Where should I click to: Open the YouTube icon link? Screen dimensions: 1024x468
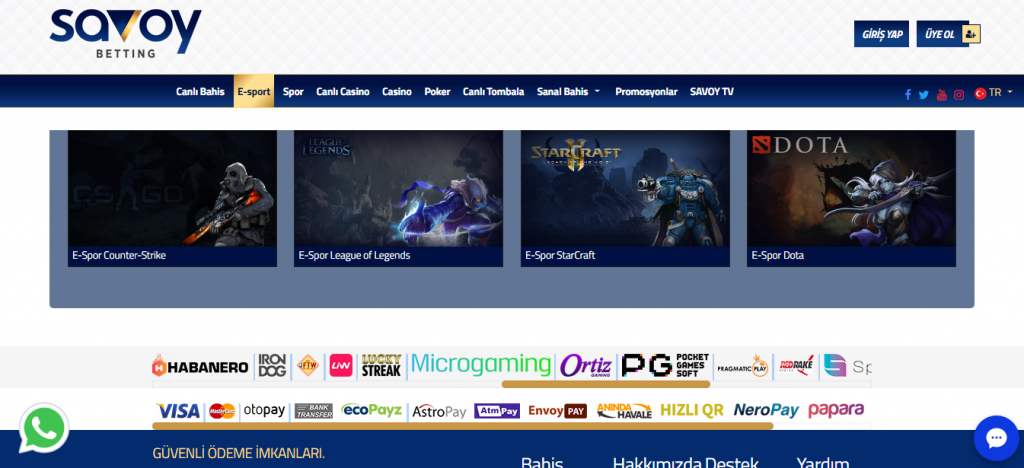tap(941, 95)
